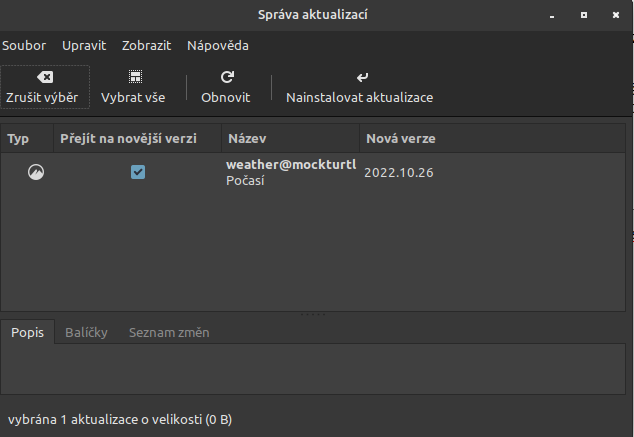
Task: Switch to the Seznam změn tab
Action: point(169,332)
